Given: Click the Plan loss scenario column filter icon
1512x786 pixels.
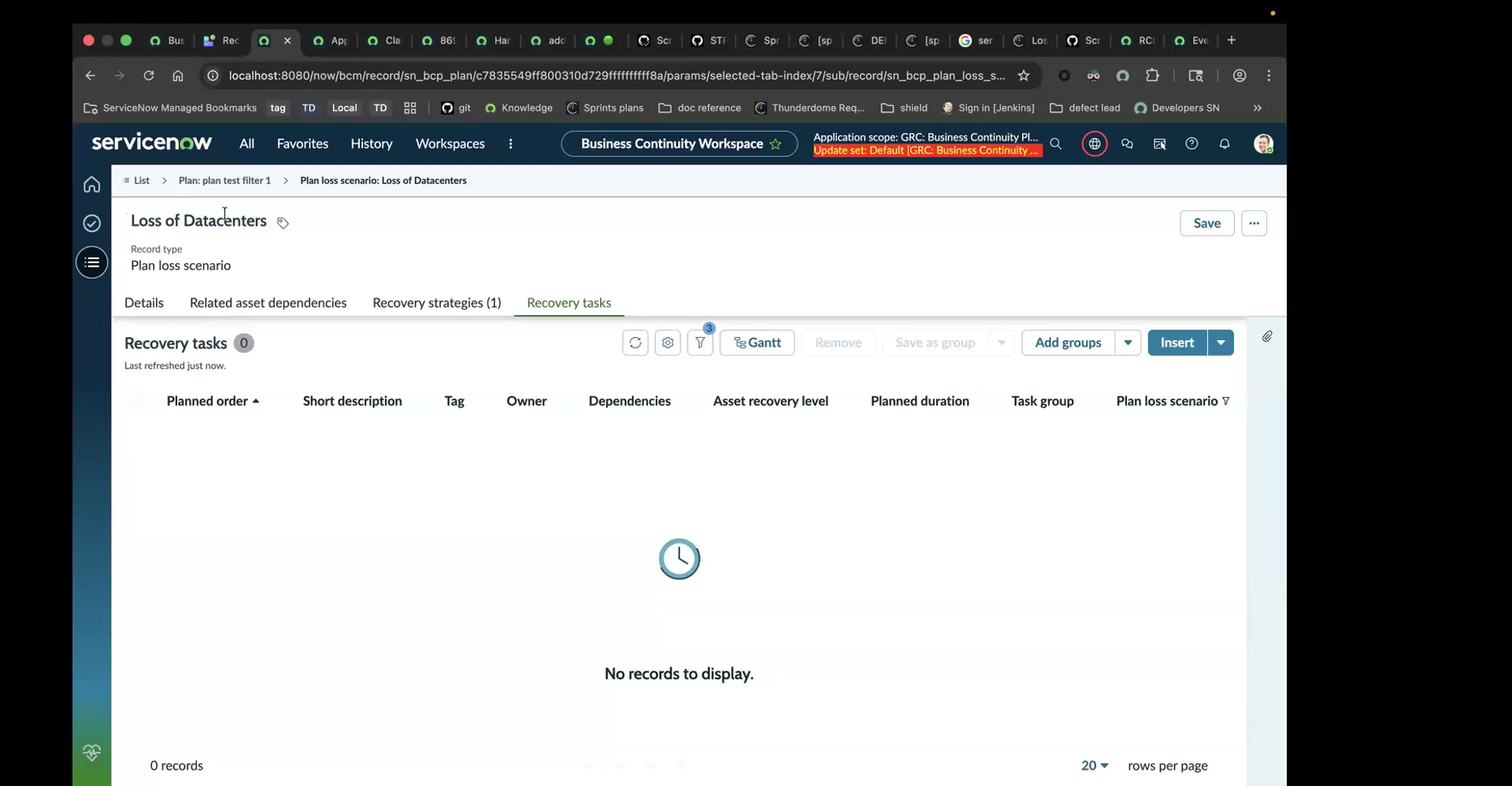Looking at the screenshot, I should point(1225,402).
